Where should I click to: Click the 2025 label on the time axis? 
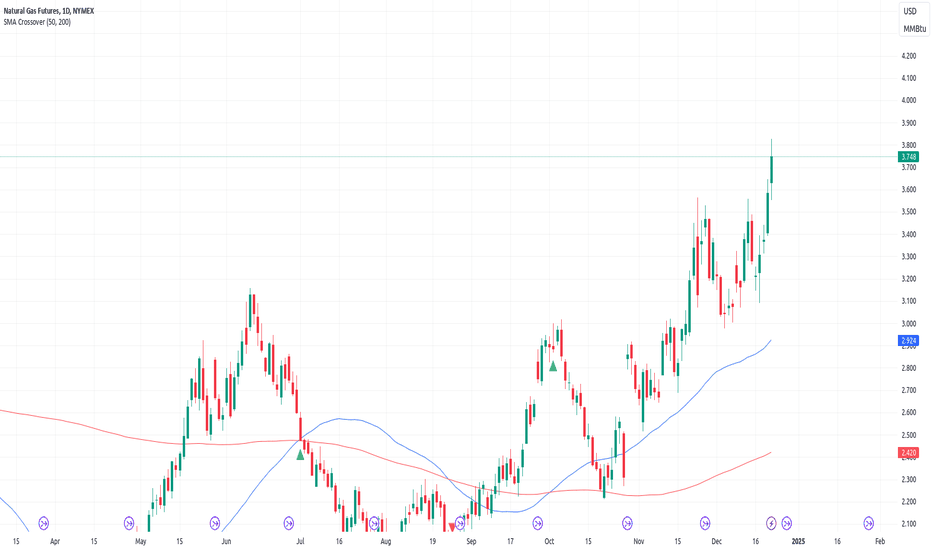(x=798, y=542)
